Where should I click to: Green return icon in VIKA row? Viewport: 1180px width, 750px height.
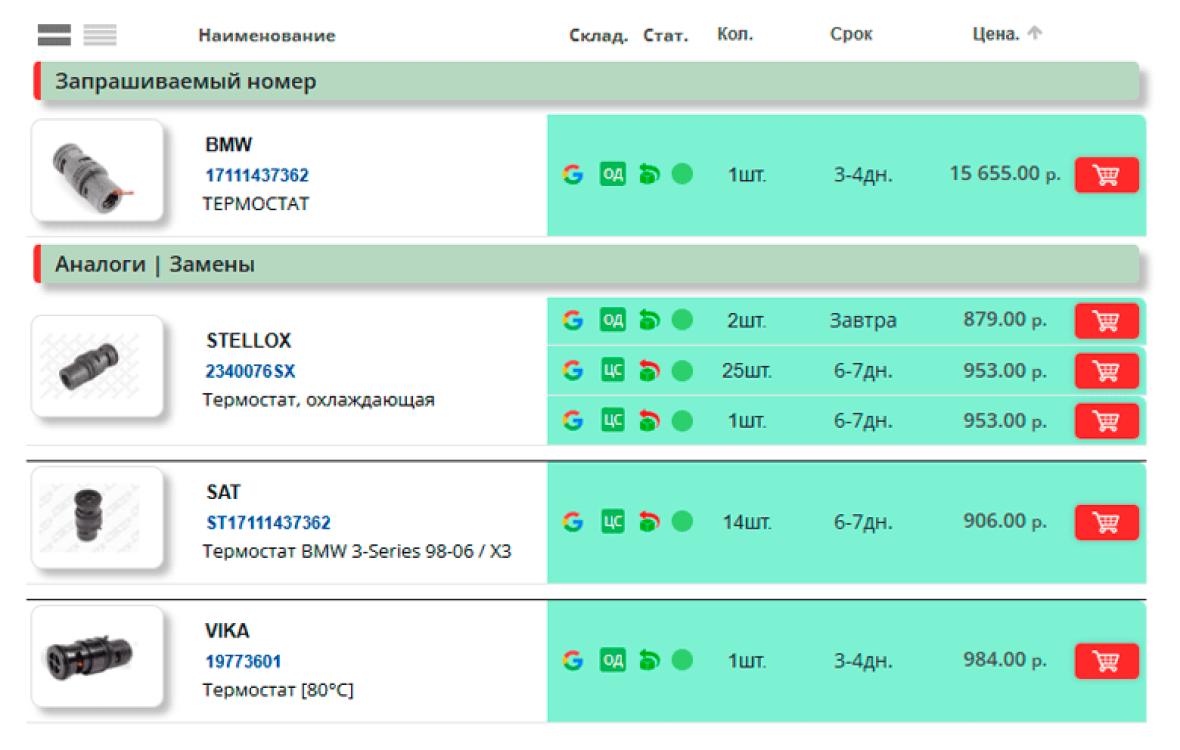point(649,660)
